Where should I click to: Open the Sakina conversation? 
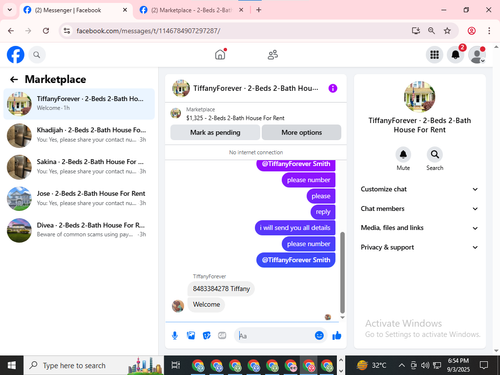click(79, 167)
